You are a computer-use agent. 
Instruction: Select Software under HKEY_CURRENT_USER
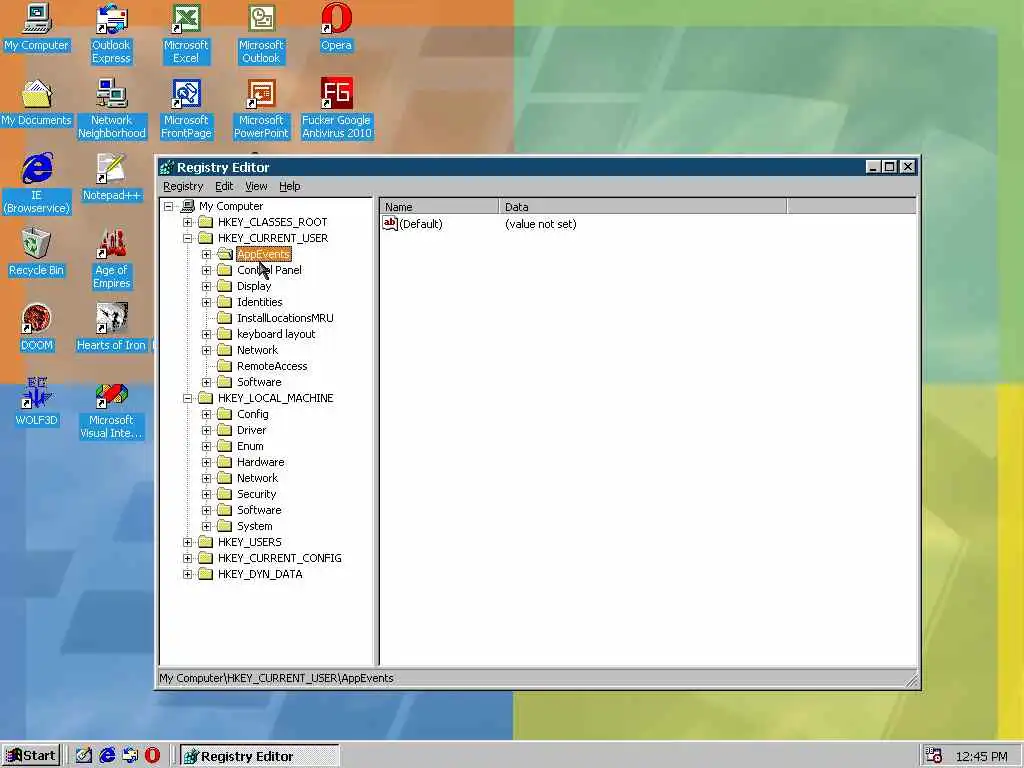[259, 382]
